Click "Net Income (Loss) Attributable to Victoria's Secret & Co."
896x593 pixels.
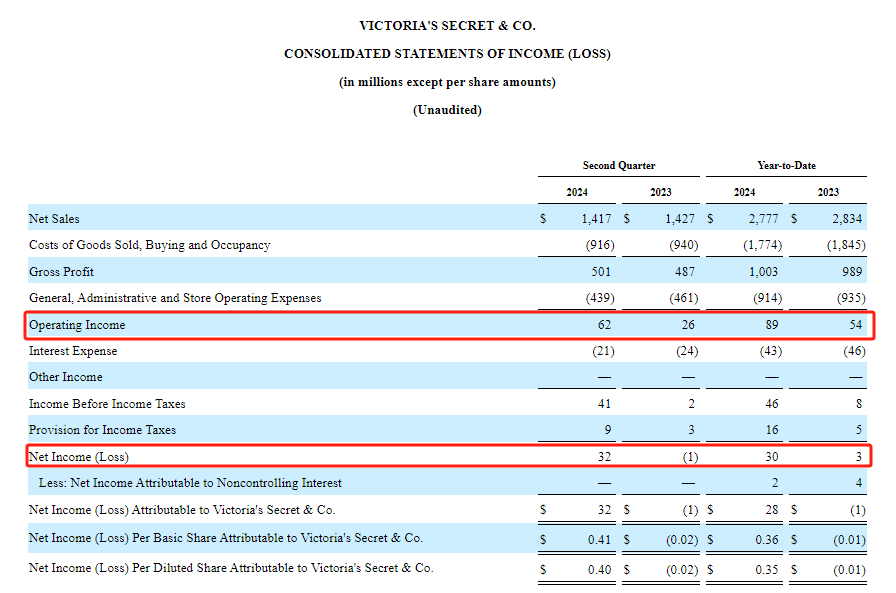[182, 510]
